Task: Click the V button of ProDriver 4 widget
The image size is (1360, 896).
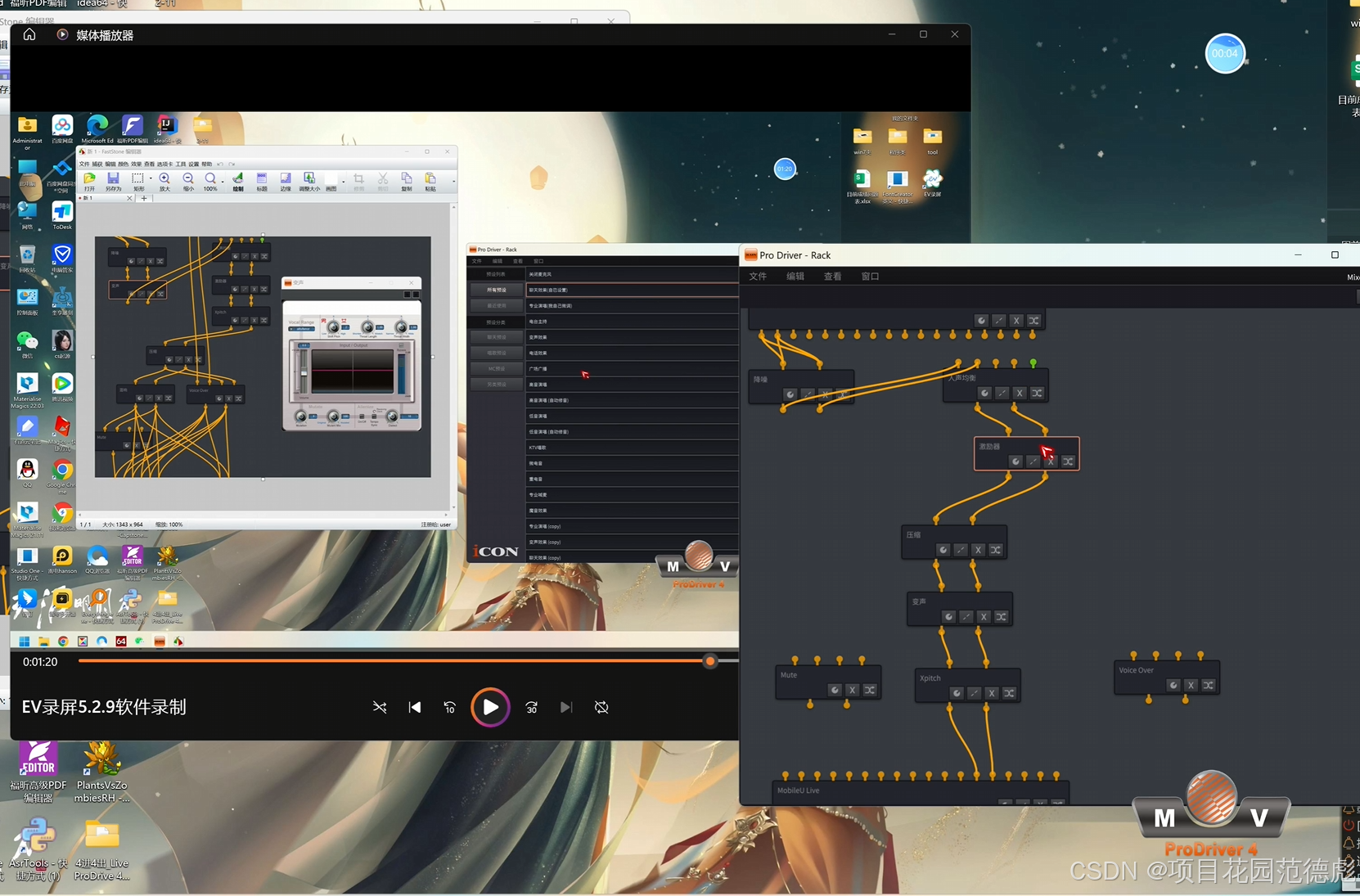Action: point(1259,817)
